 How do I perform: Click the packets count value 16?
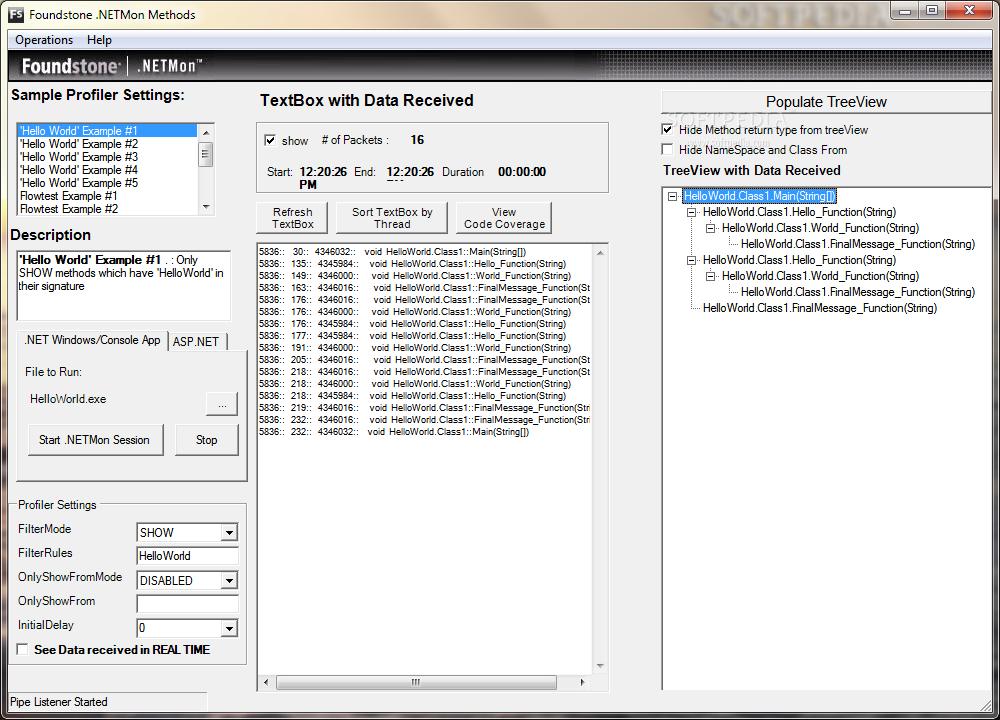417,140
